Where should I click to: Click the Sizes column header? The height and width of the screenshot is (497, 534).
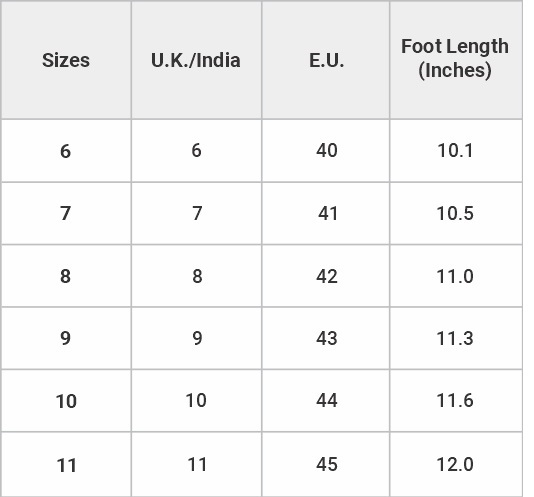[66, 61]
